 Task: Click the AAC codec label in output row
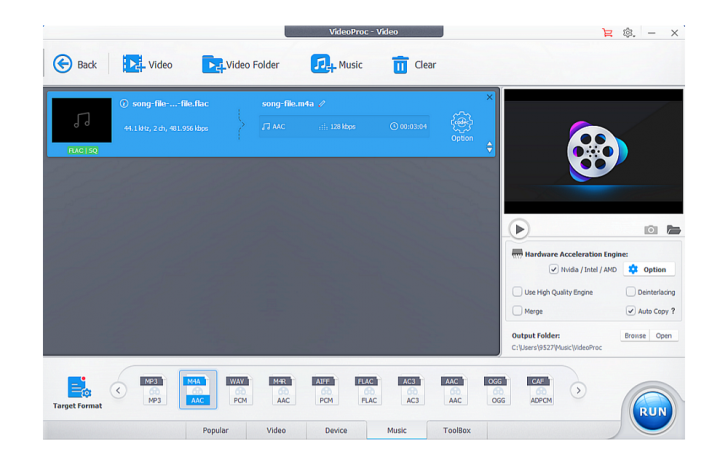tap(279, 126)
